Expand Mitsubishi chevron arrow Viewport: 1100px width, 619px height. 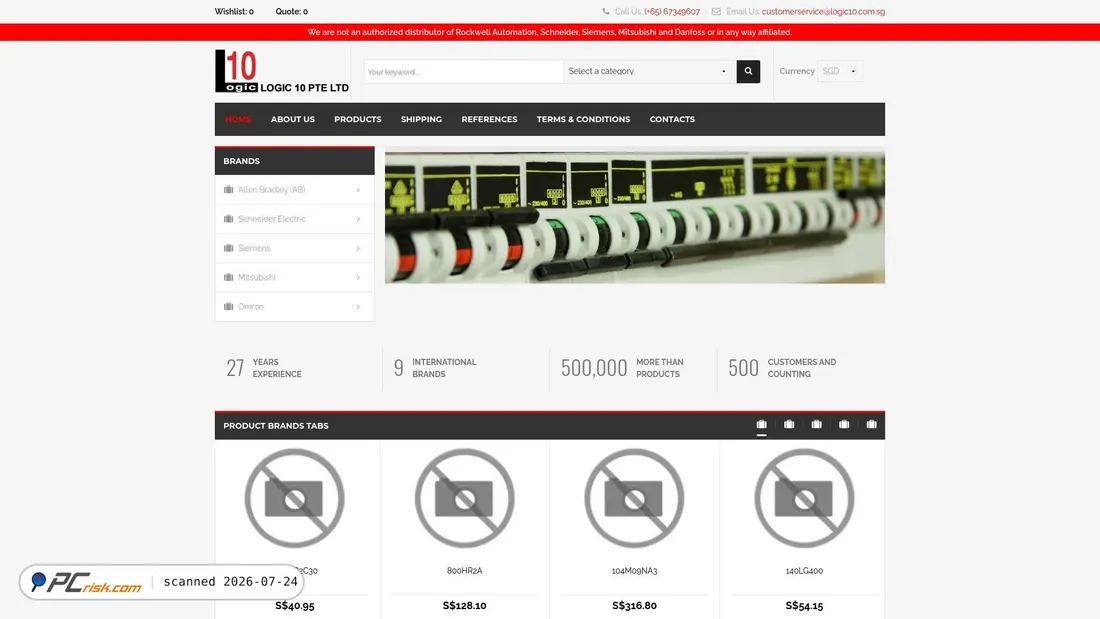(358, 277)
